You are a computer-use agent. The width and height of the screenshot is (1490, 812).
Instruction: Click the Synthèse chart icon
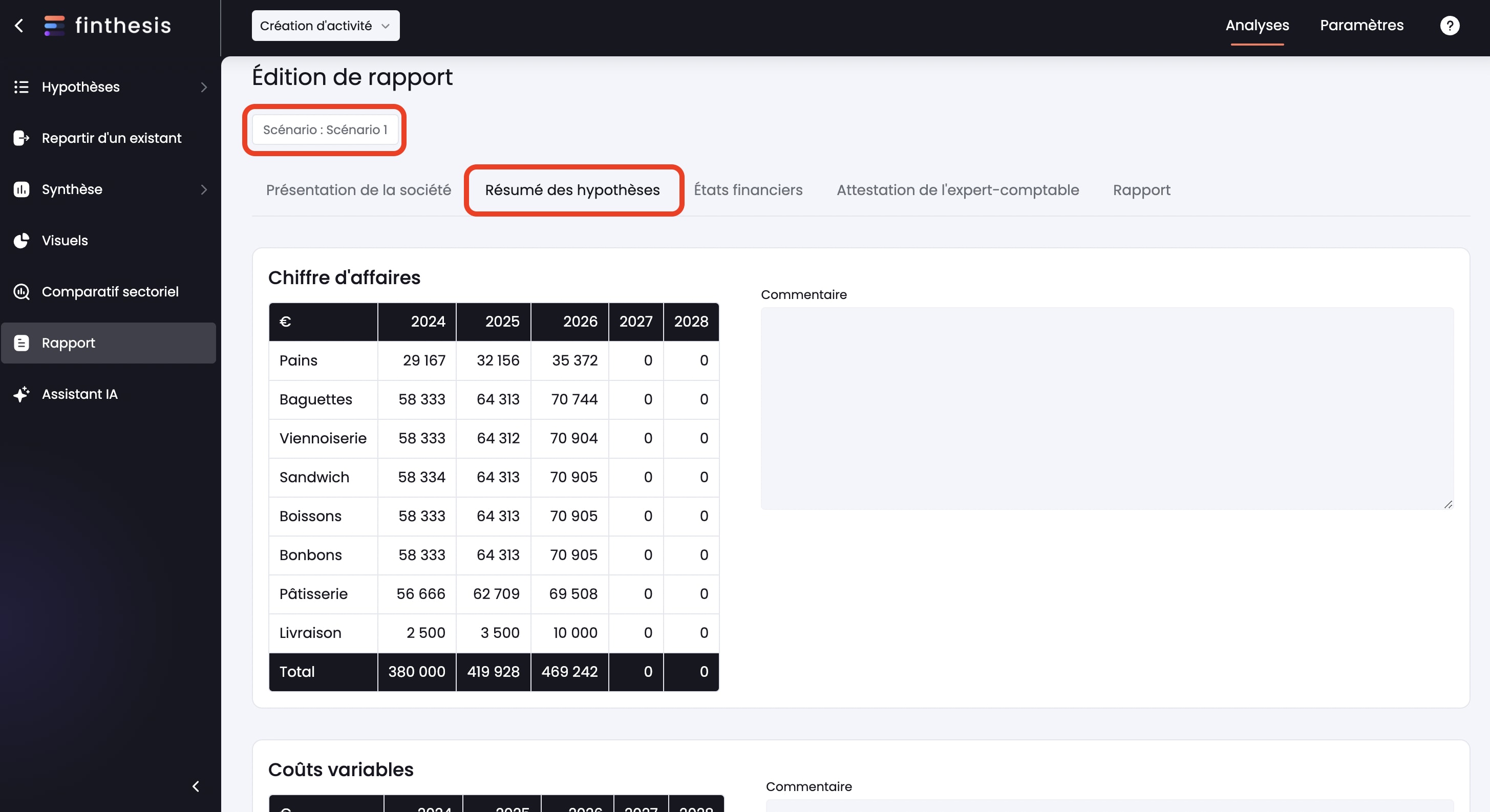(x=22, y=189)
